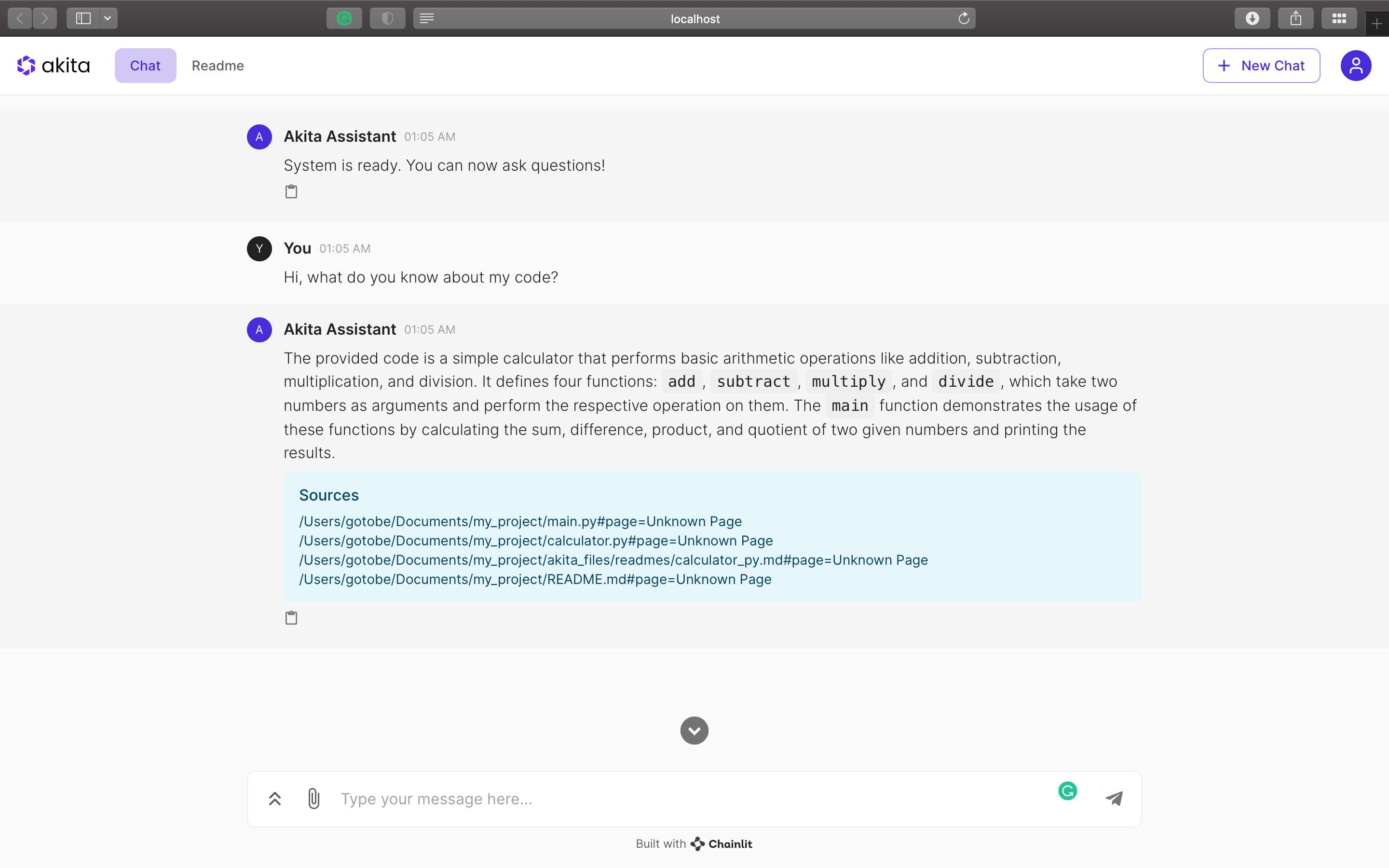Click the Safari share icon

coord(1295,18)
